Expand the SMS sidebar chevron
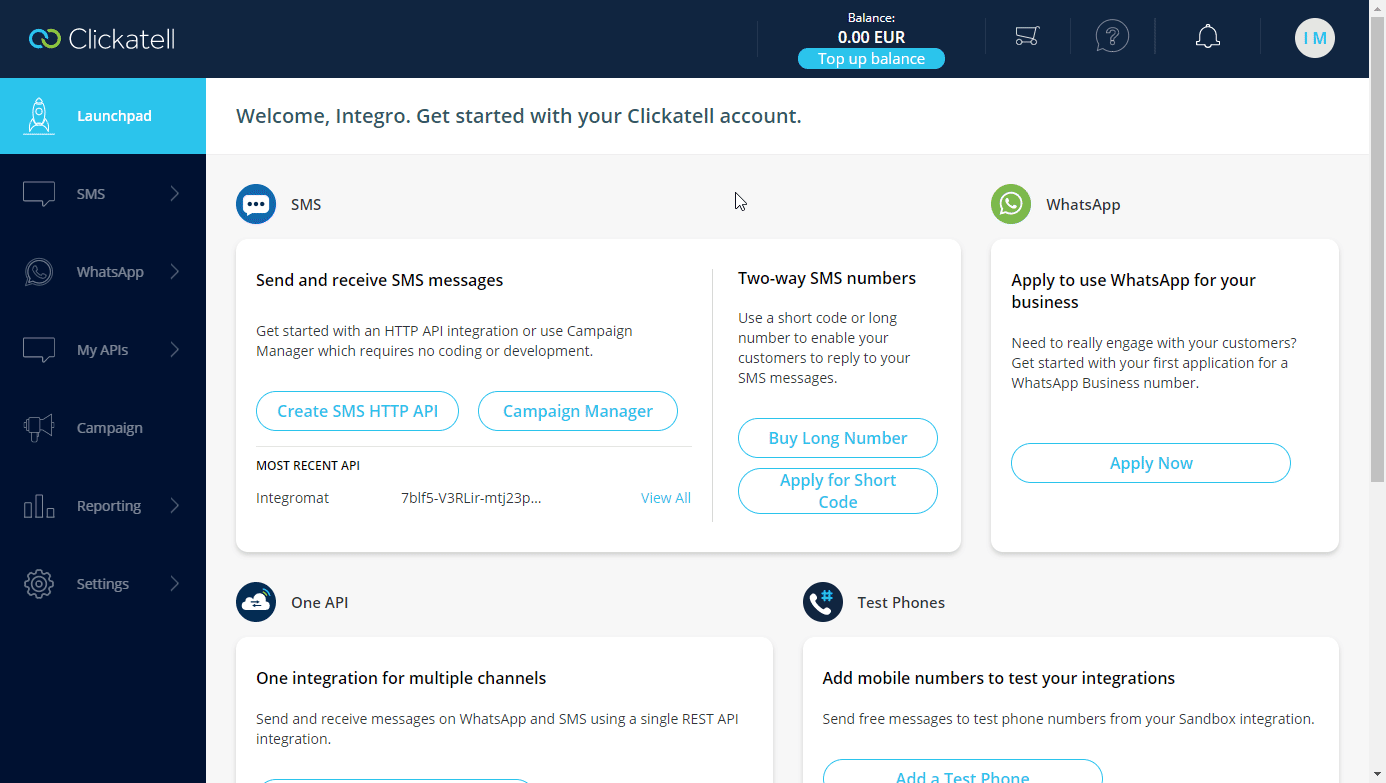This screenshot has height=783, width=1386. coord(175,194)
